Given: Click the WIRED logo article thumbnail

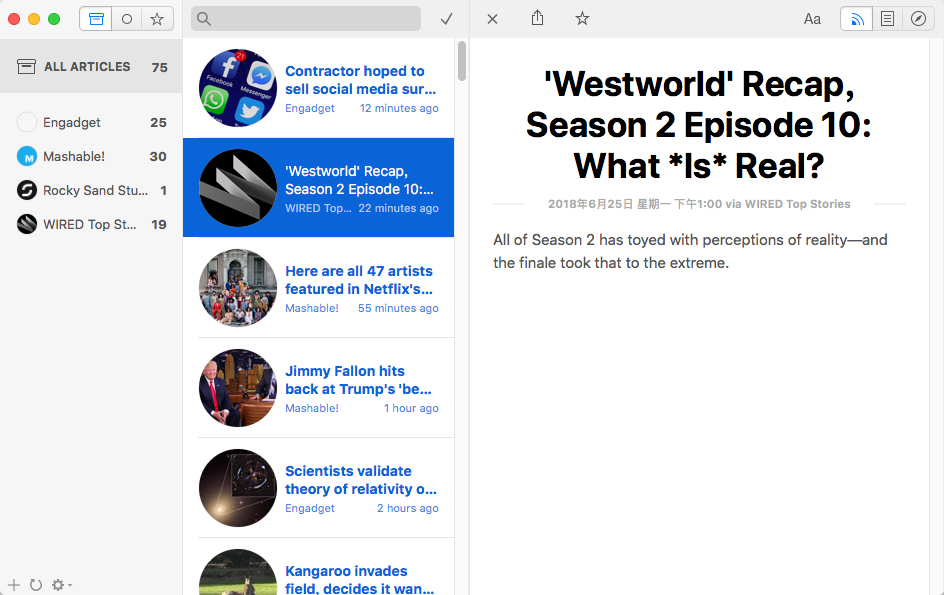Looking at the screenshot, I should pyautogui.click(x=238, y=188).
